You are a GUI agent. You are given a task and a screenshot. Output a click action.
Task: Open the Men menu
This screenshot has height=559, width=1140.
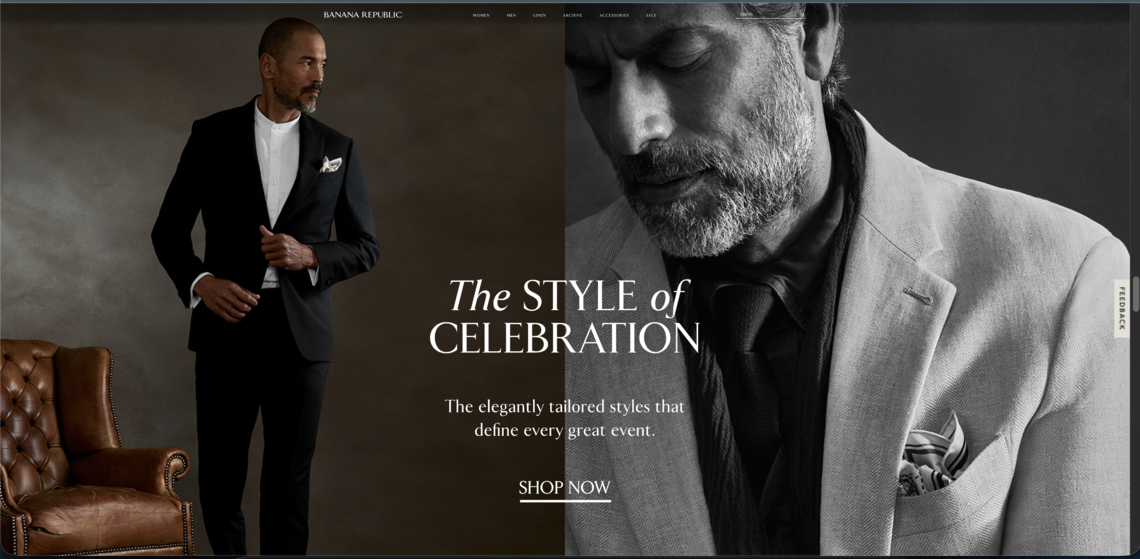511,16
